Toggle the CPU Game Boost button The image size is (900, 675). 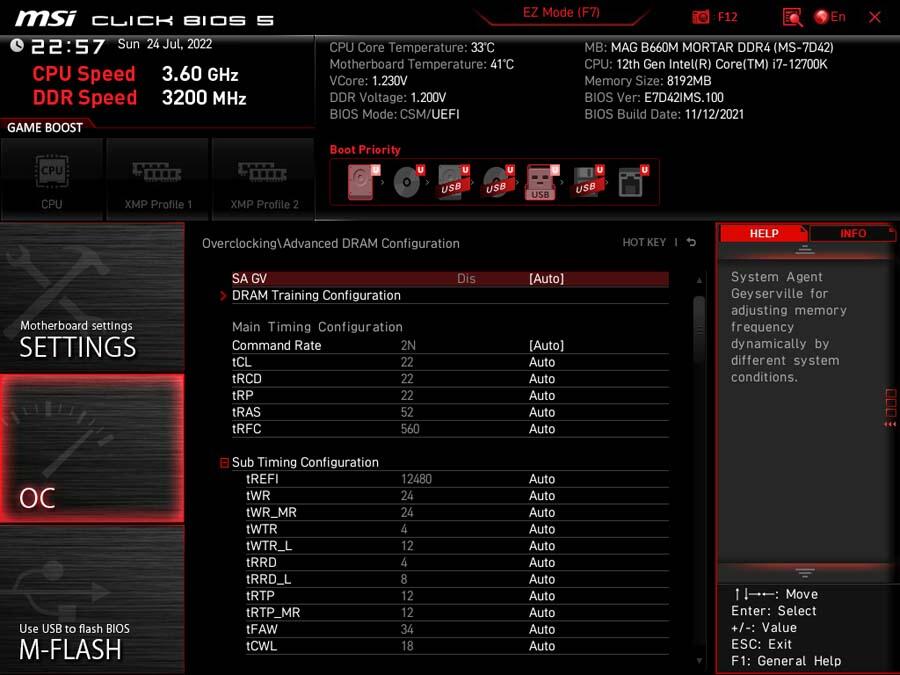pos(52,179)
